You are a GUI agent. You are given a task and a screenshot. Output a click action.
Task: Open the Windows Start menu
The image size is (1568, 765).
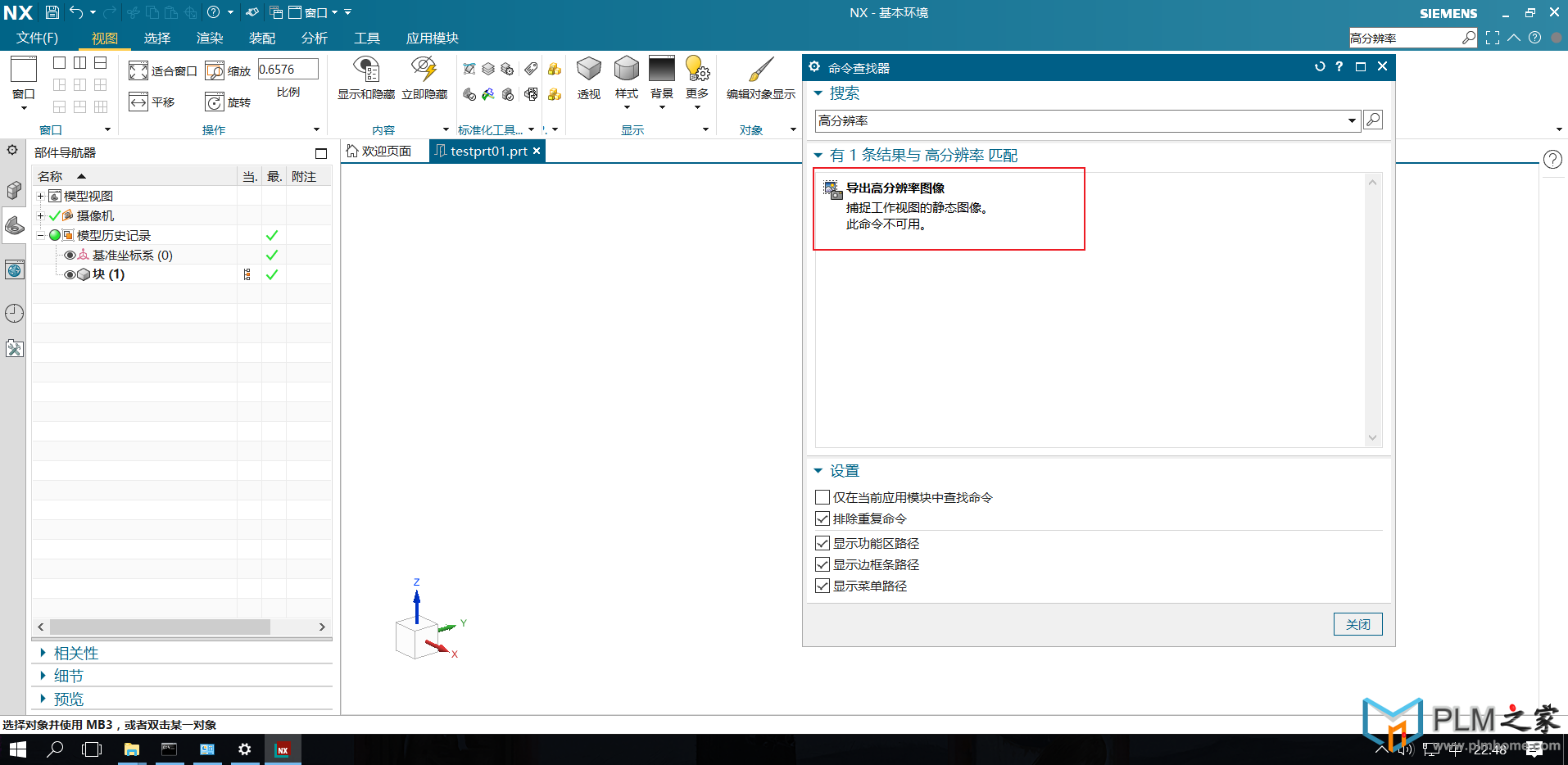point(17,749)
